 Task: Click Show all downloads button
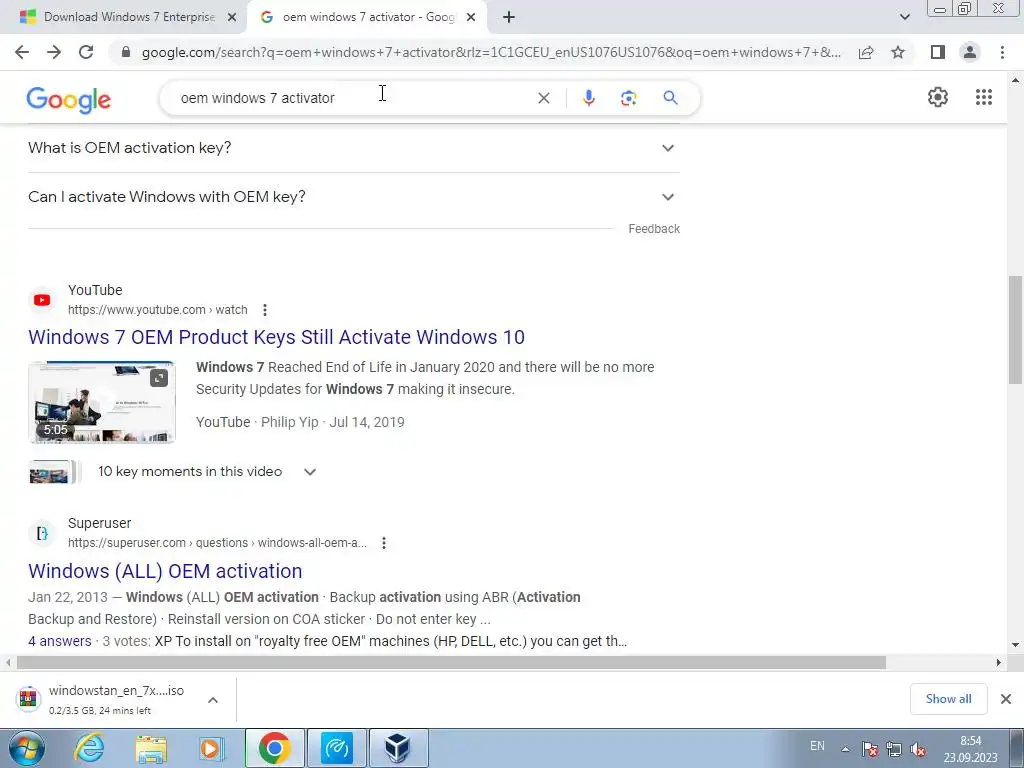click(948, 699)
